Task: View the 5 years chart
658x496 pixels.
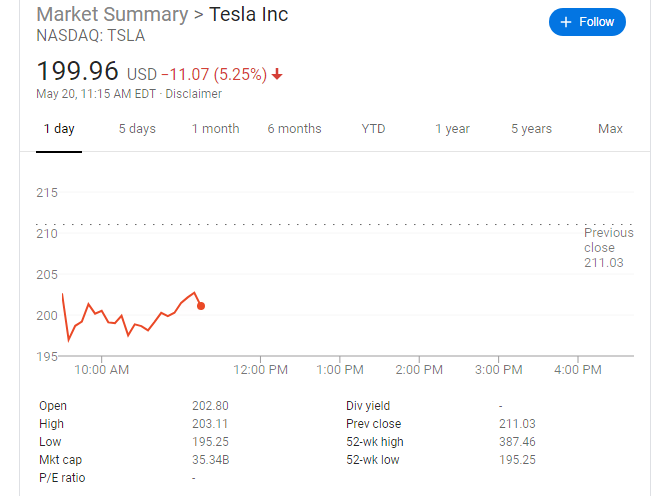Action: tap(531, 129)
